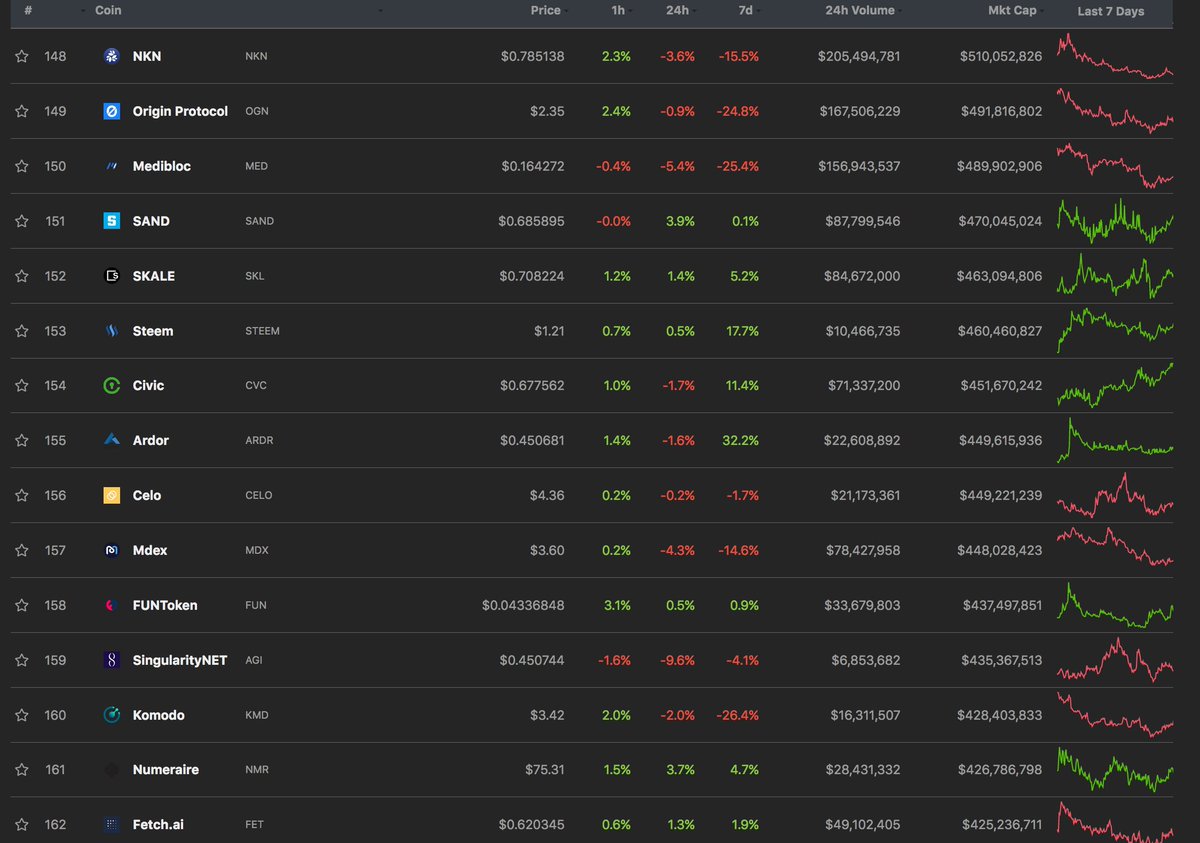1200x843 pixels.
Task: Click the -9.6% 24h change value
Action: click(675, 660)
